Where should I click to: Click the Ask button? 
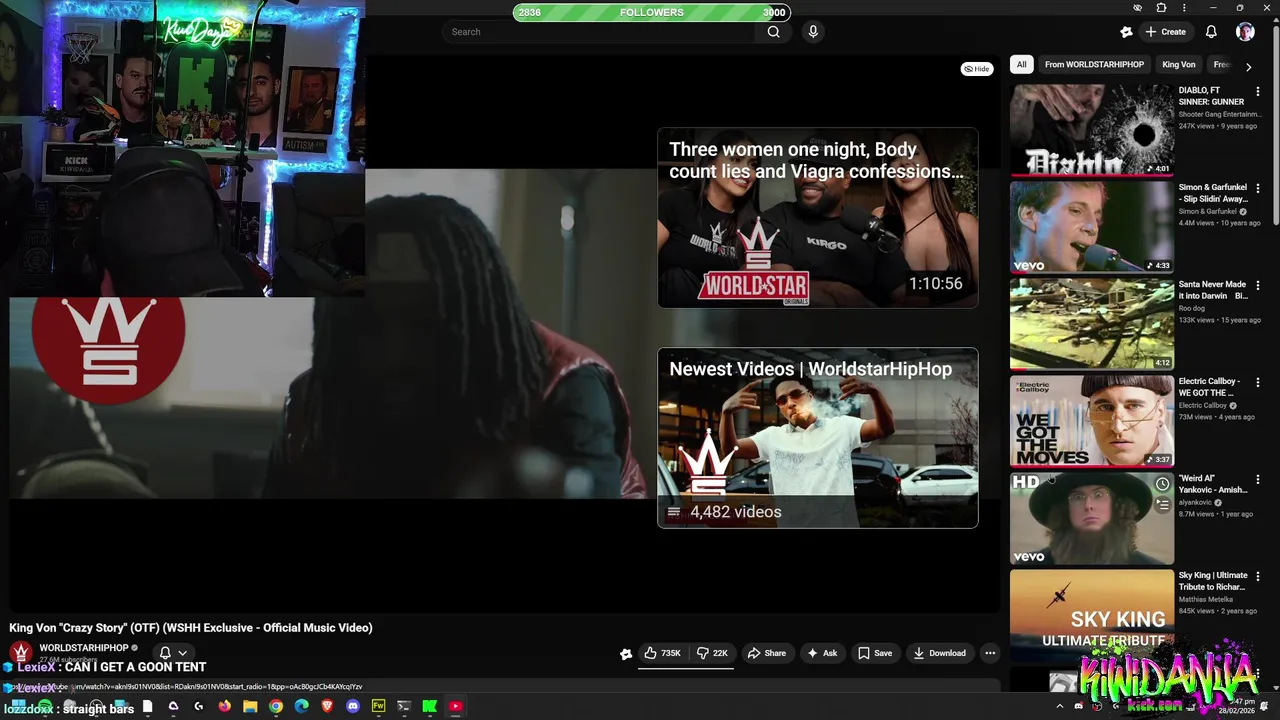[x=822, y=653]
